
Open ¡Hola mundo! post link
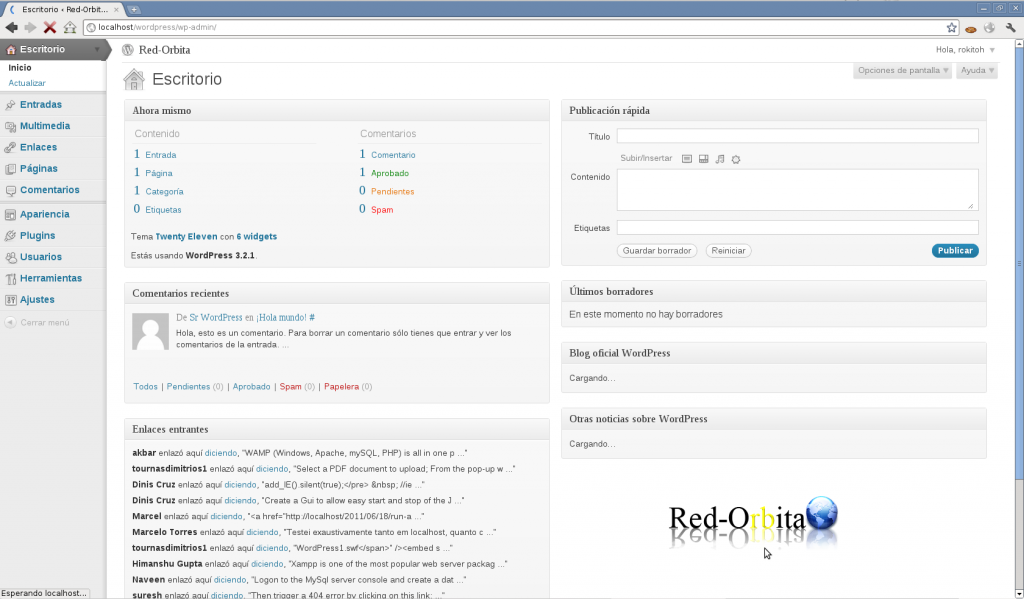281,317
